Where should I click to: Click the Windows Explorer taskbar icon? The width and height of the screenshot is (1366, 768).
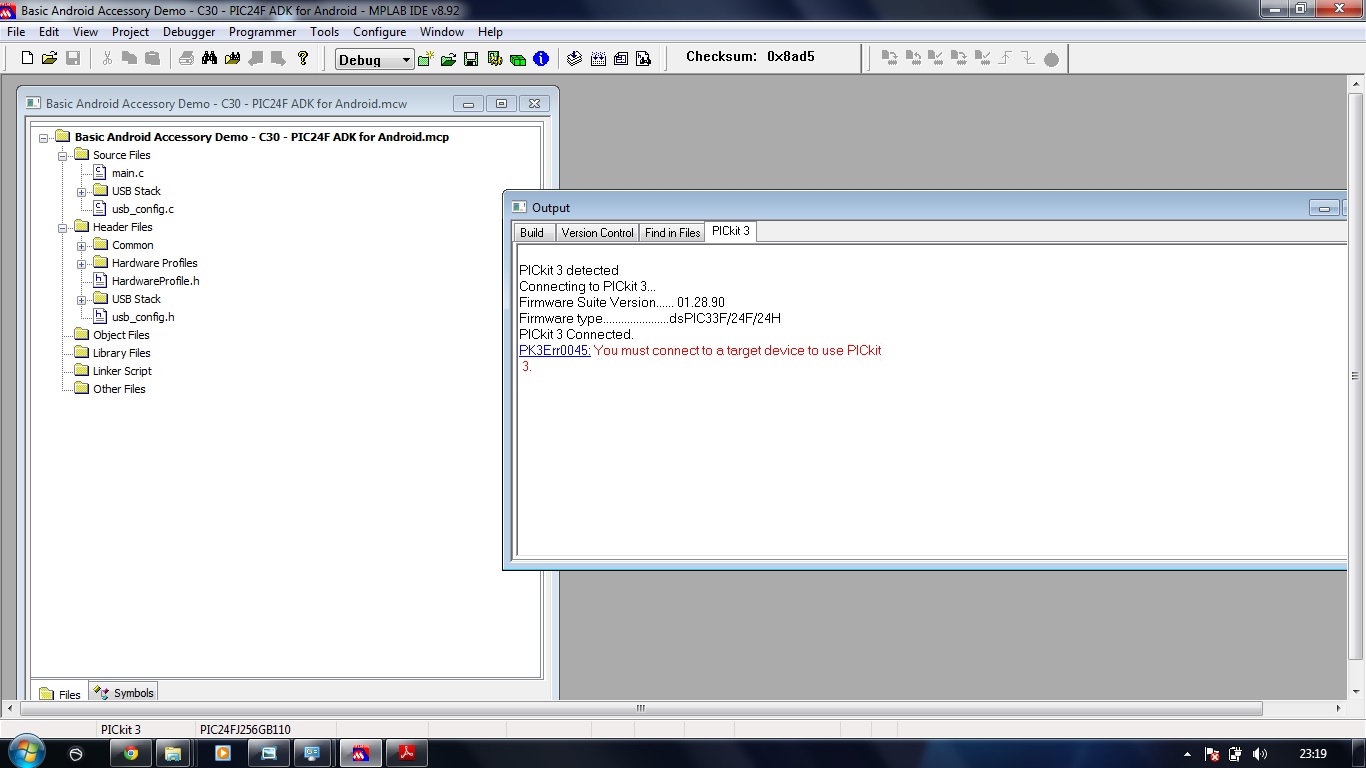tap(172, 753)
